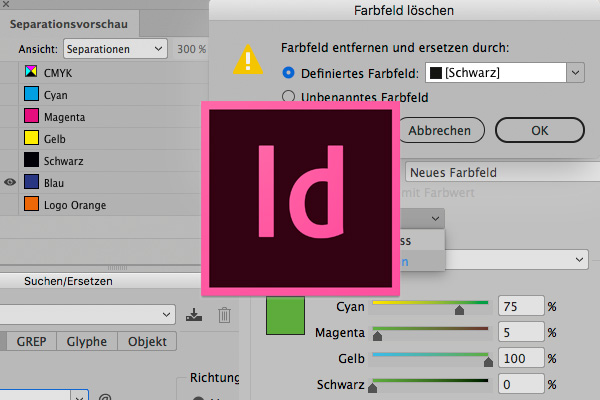Click the Cyan slider handle

[x=460, y=310]
